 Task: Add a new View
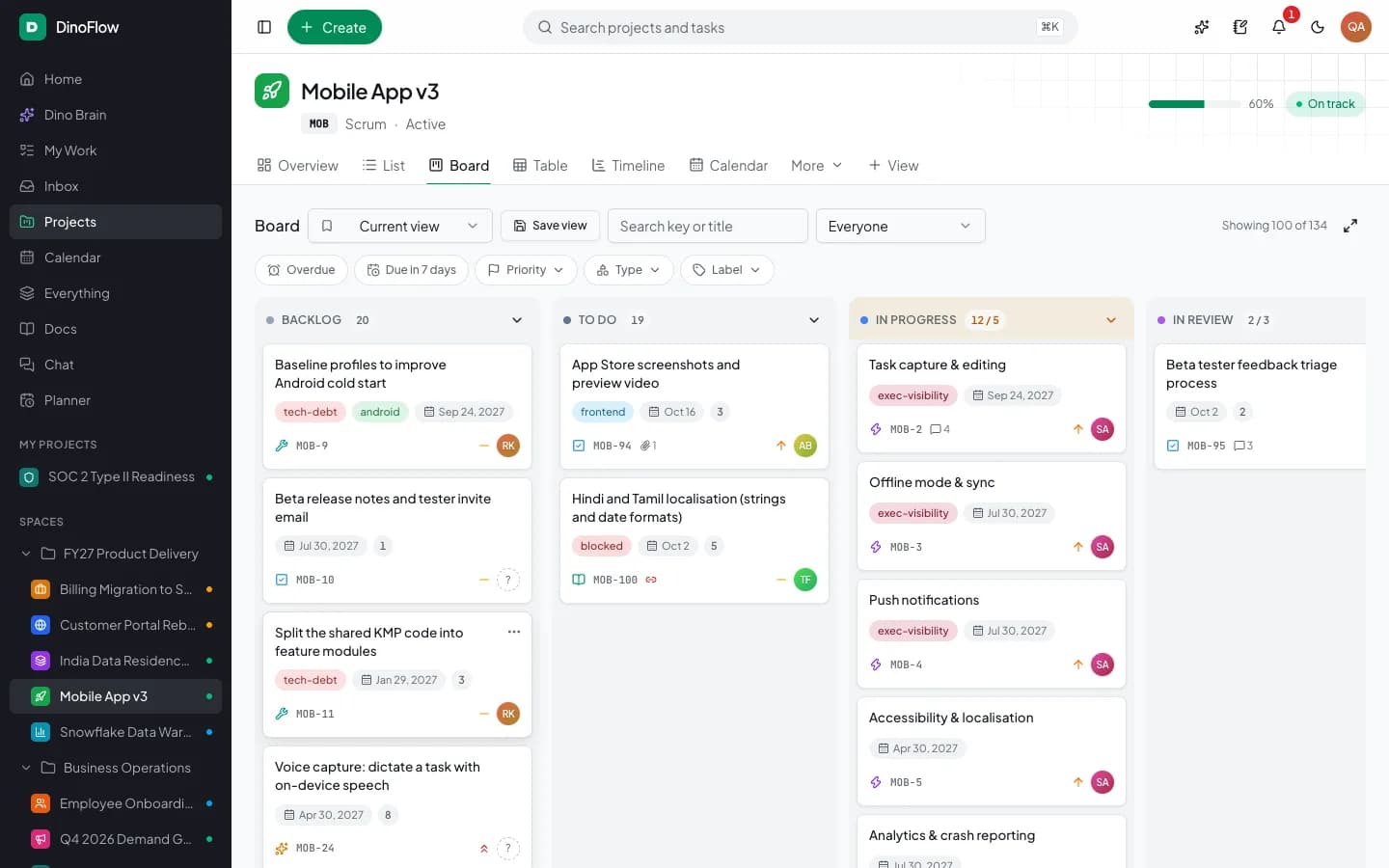coord(893,166)
